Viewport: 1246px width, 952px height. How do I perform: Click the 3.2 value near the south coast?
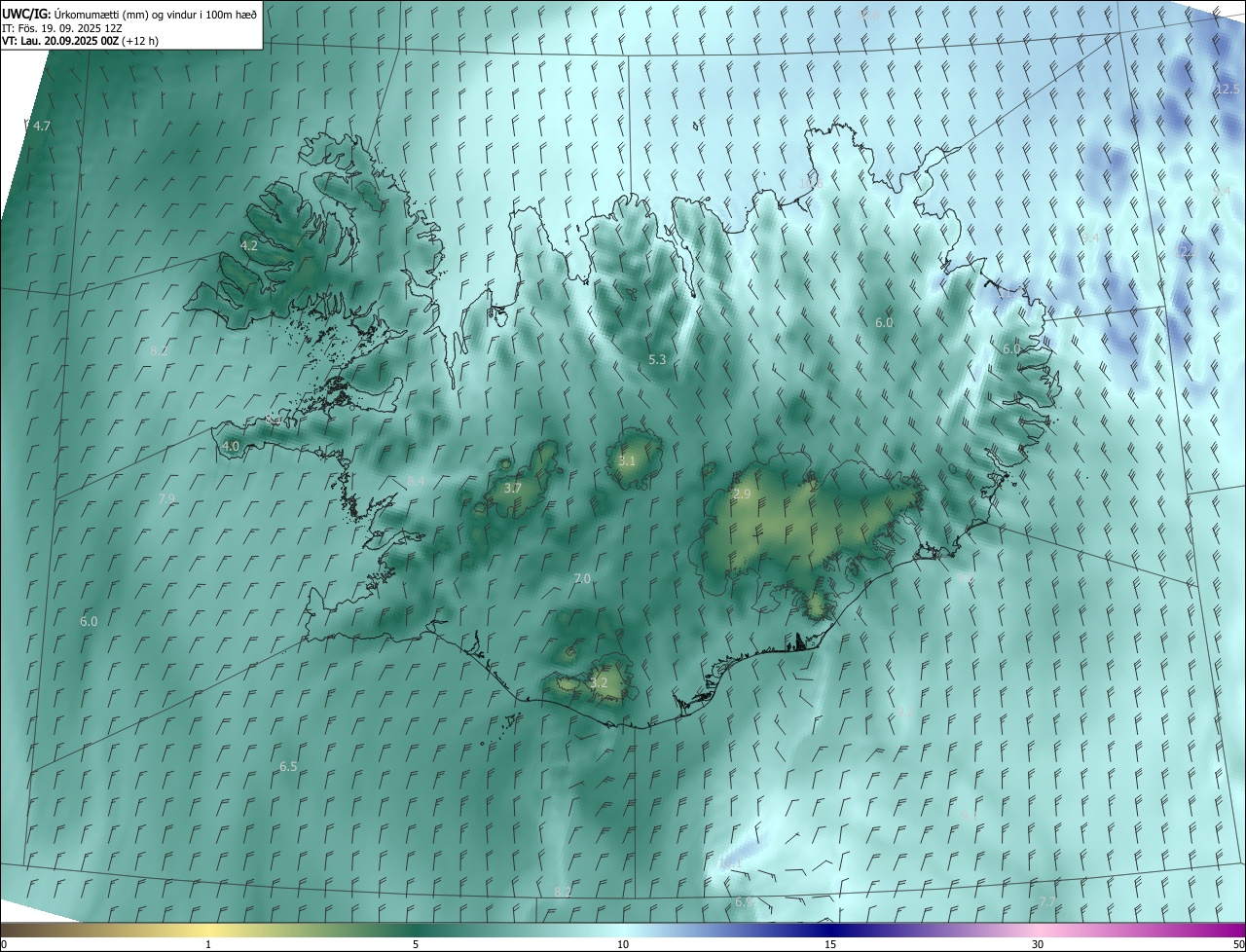coord(599,683)
